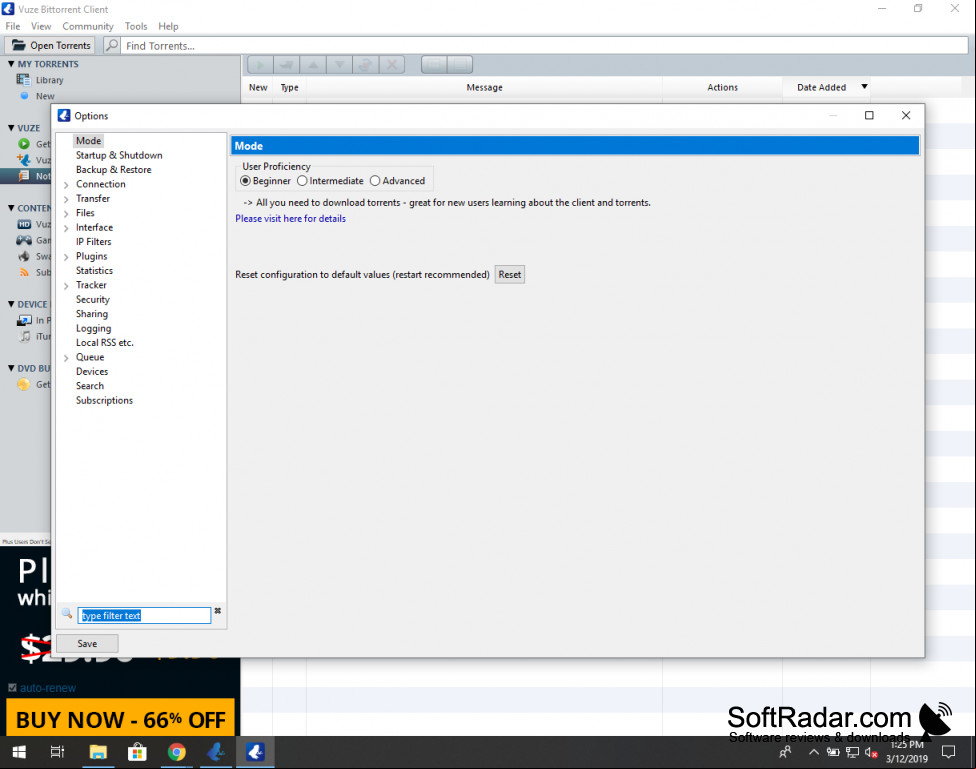Select Statistics in options tree

(x=94, y=270)
